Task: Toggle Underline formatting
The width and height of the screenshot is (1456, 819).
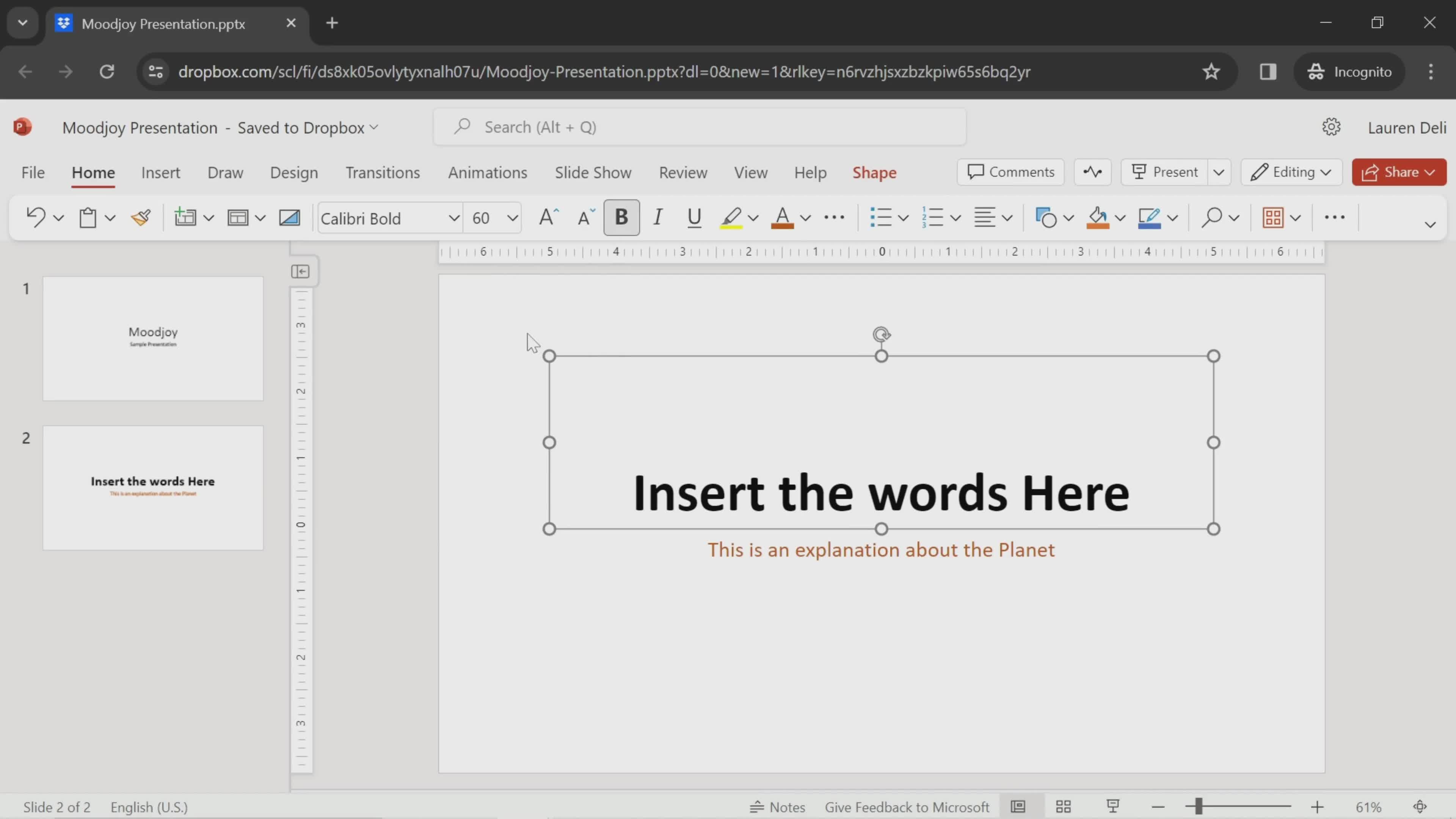Action: tap(694, 218)
